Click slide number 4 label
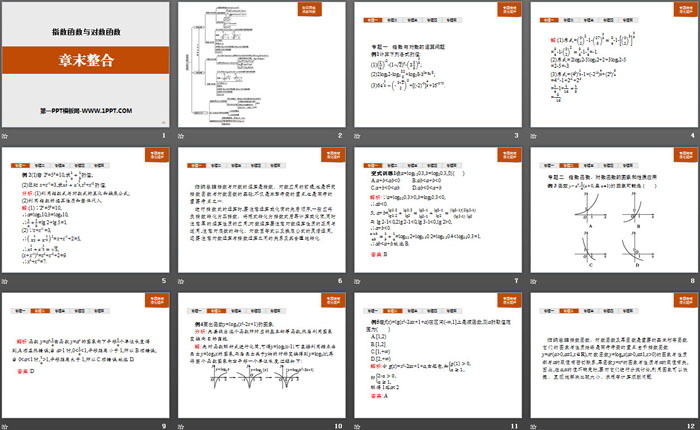Screen dimensions: 700x430 [x=693, y=135]
